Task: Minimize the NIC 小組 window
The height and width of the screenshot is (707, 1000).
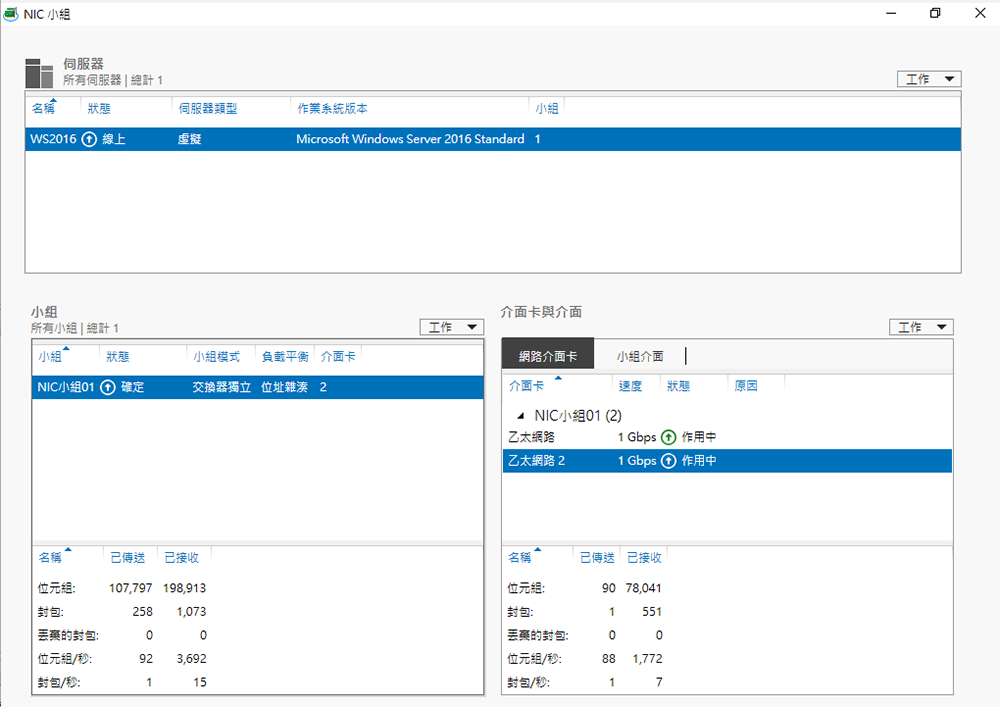Action: pos(891,13)
